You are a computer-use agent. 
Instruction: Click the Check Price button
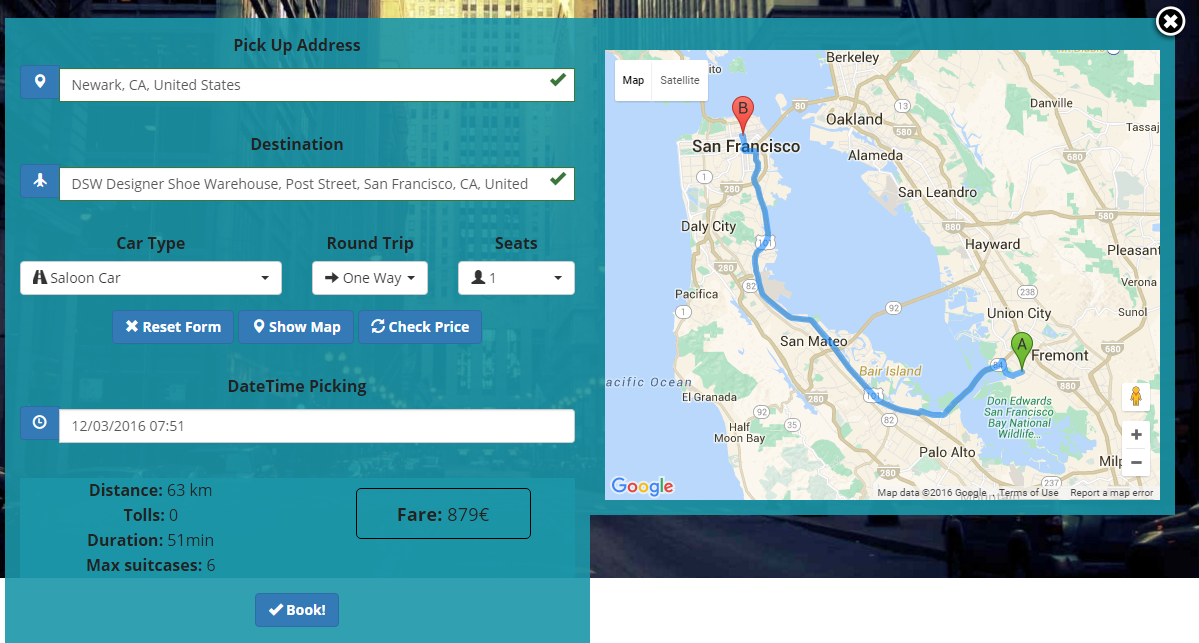pyautogui.click(x=420, y=326)
